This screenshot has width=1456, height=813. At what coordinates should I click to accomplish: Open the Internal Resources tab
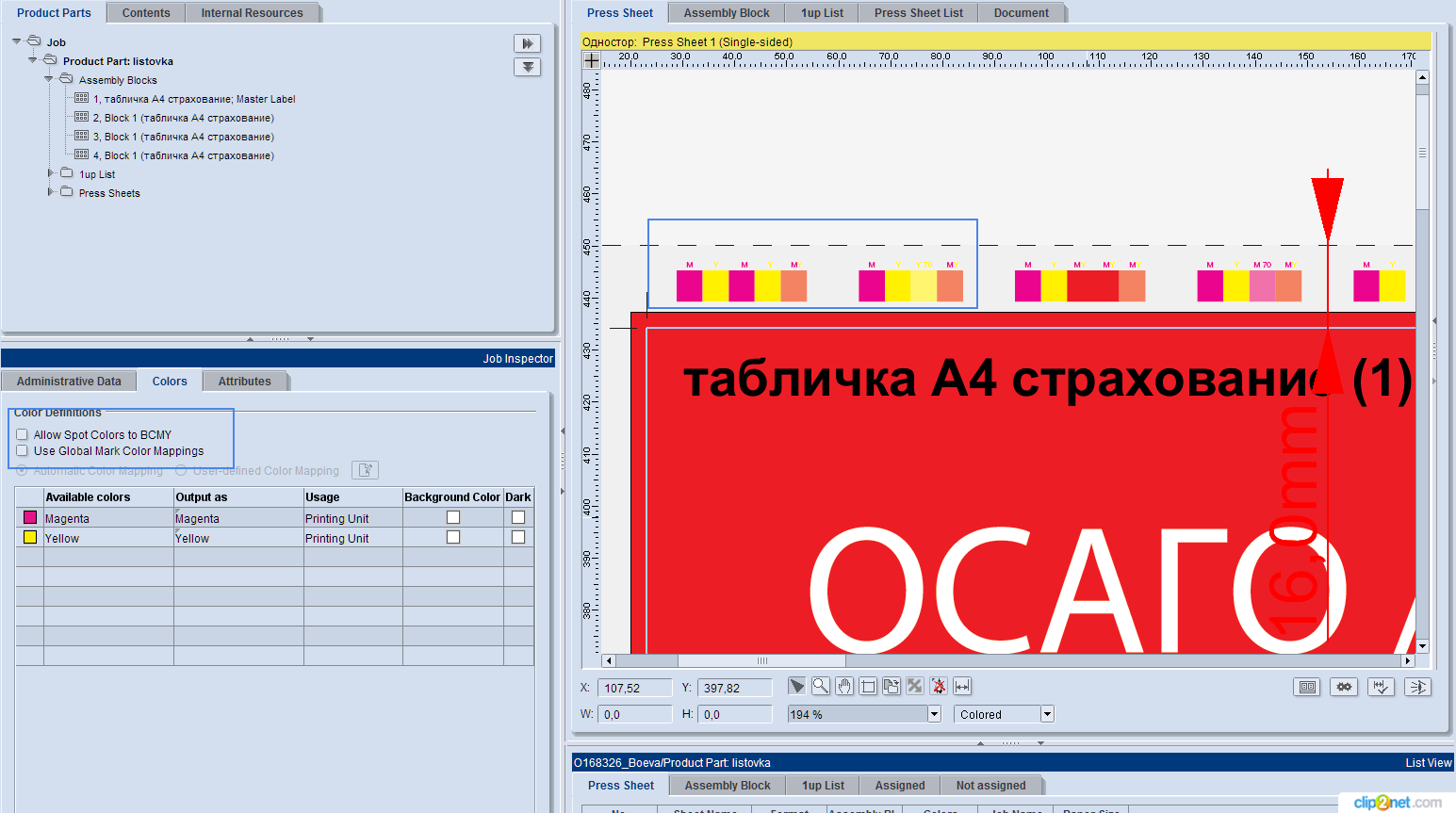click(x=252, y=13)
